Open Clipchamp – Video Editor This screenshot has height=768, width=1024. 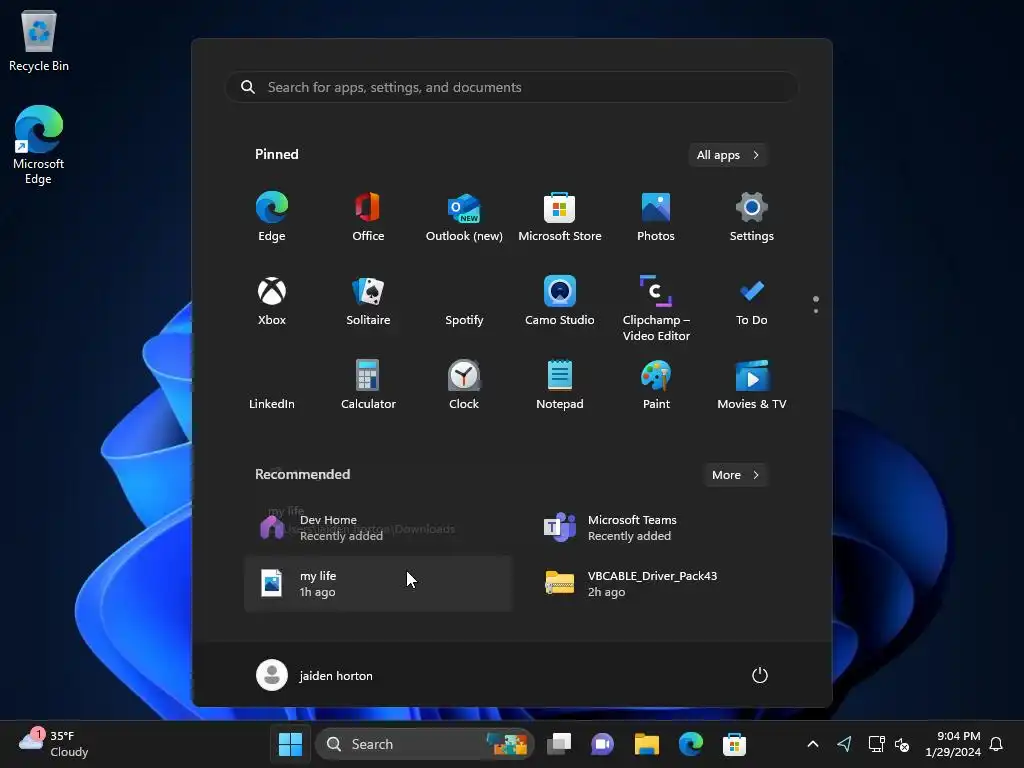(x=656, y=309)
